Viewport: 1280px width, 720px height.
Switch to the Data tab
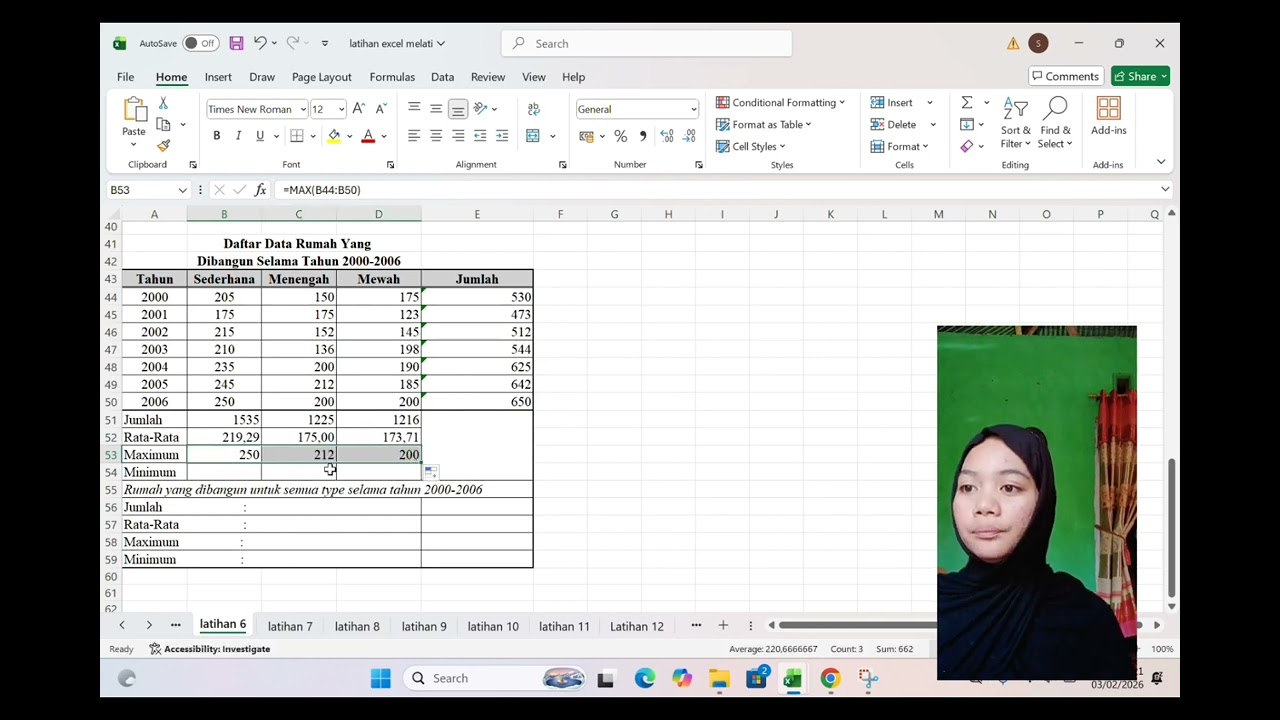point(442,77)
